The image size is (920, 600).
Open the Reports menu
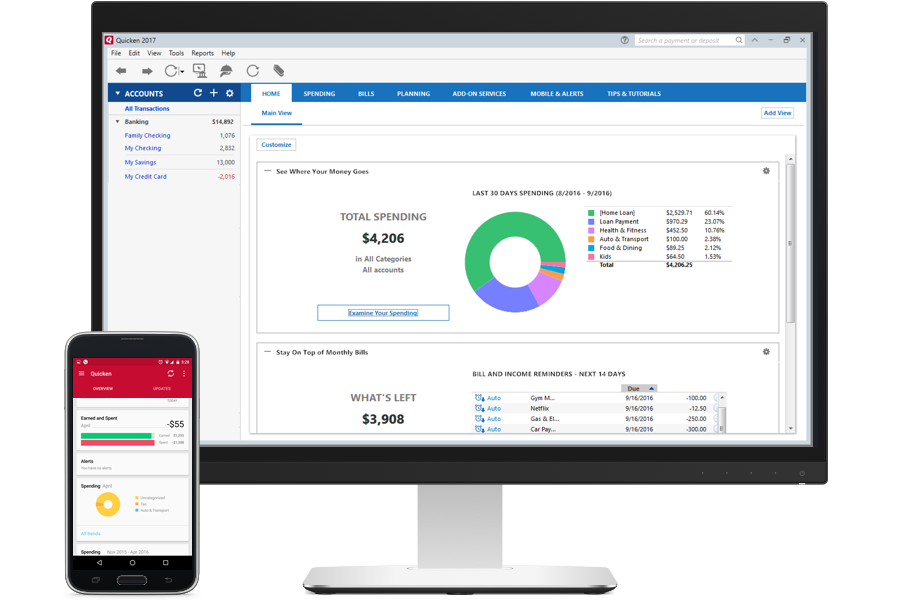[202, 53]
